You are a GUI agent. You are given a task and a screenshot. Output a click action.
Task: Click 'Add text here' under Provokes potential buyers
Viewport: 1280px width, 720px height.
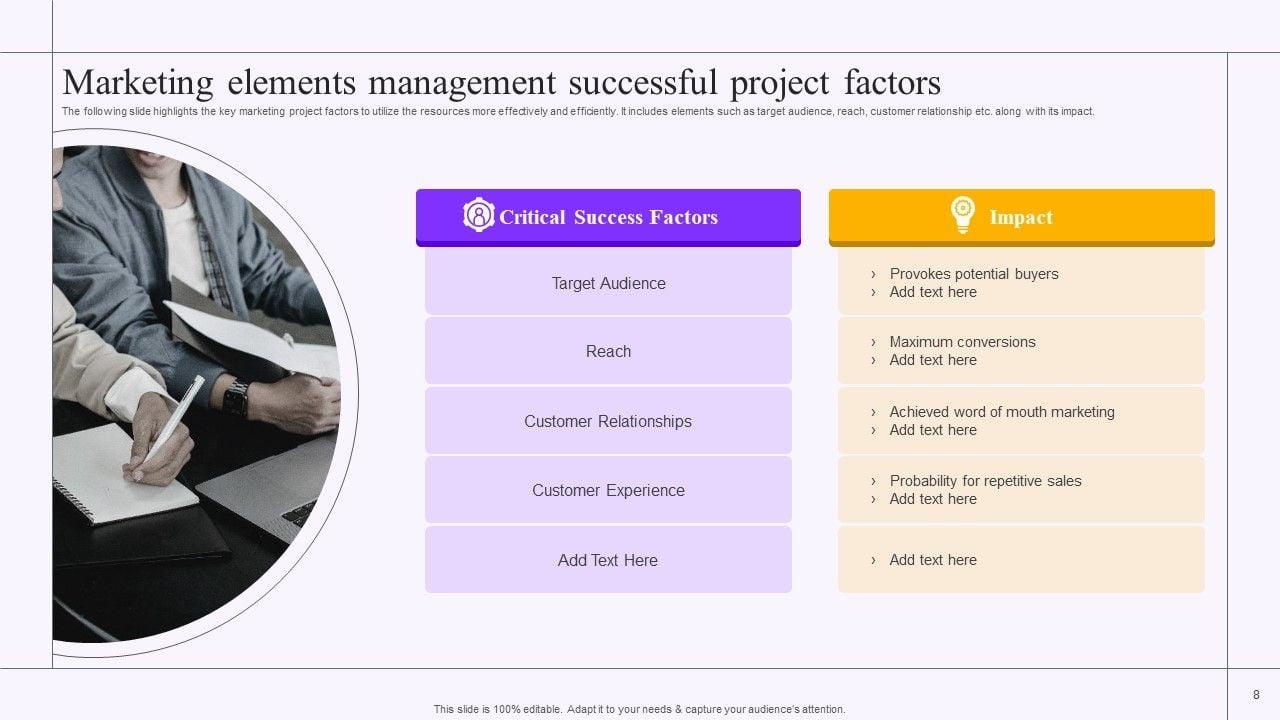pyautogui.click(x=933, y=292)
